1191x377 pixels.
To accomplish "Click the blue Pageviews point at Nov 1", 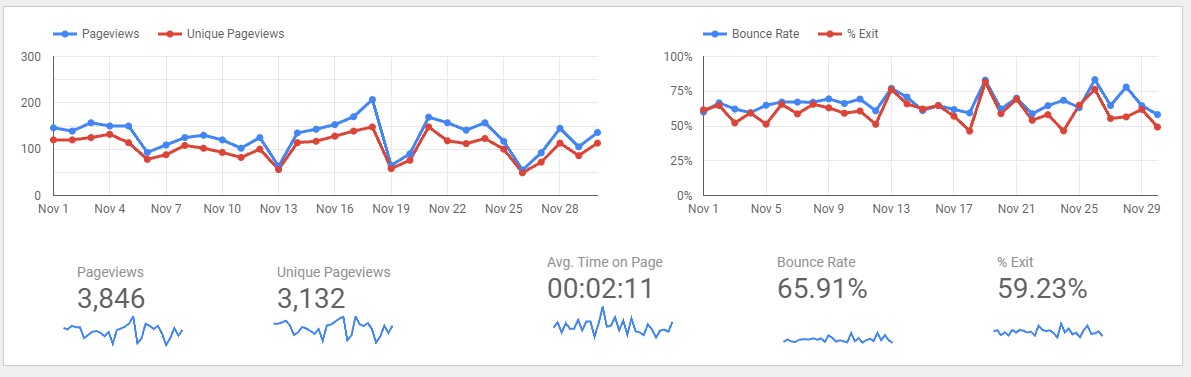I will (53, 128).
